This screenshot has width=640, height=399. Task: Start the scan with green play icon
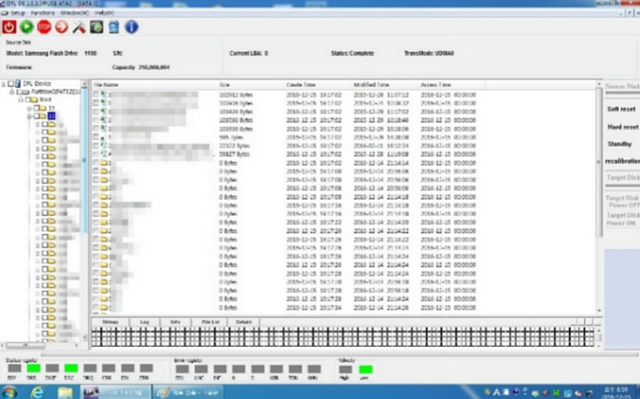27,27
